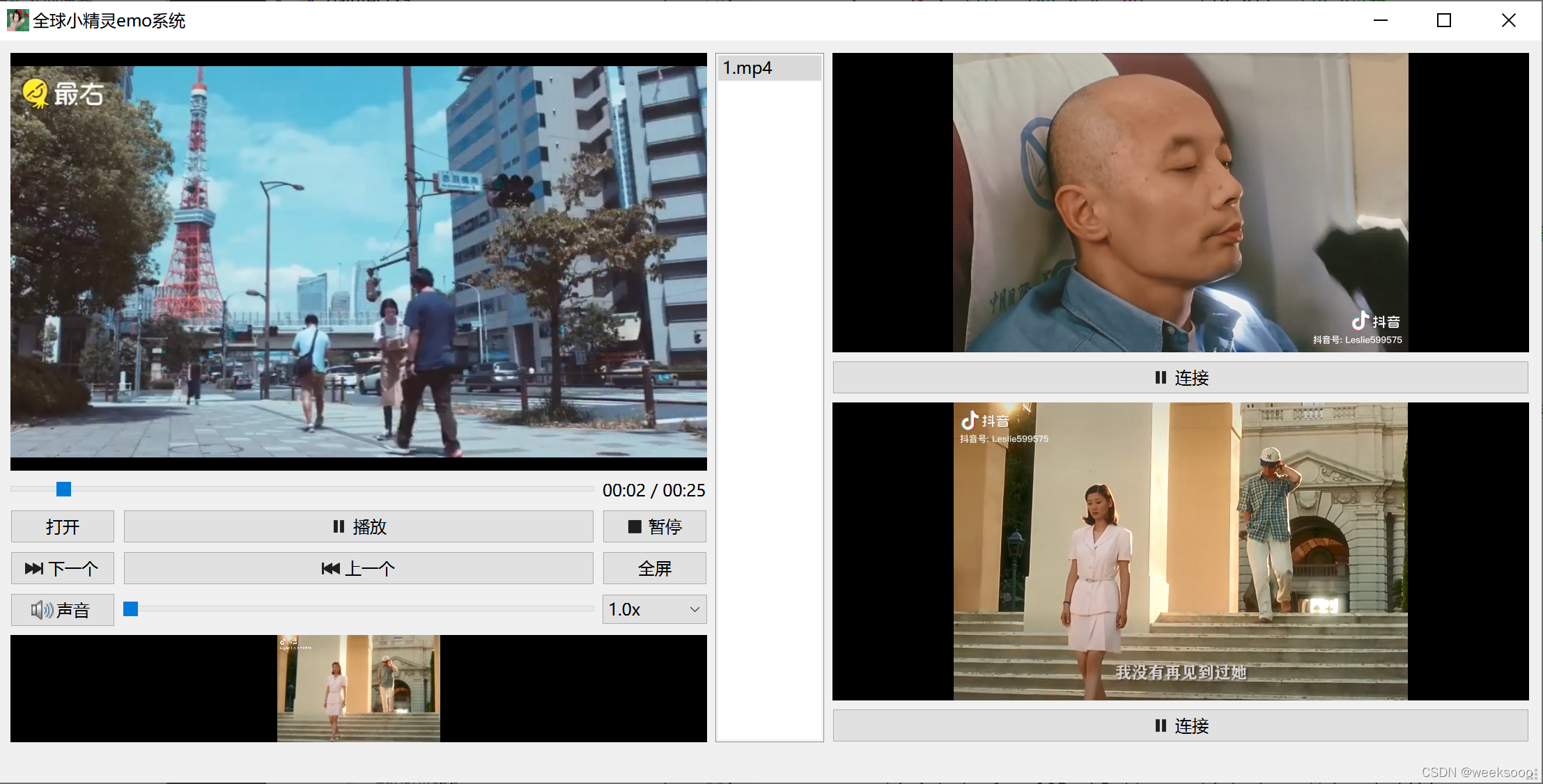The width and height of the screenshot is (1543, 784).
Task: Maximize the 全球小精灵emo系统 window
Action: pyautogui.click(x=1445, y=20)
